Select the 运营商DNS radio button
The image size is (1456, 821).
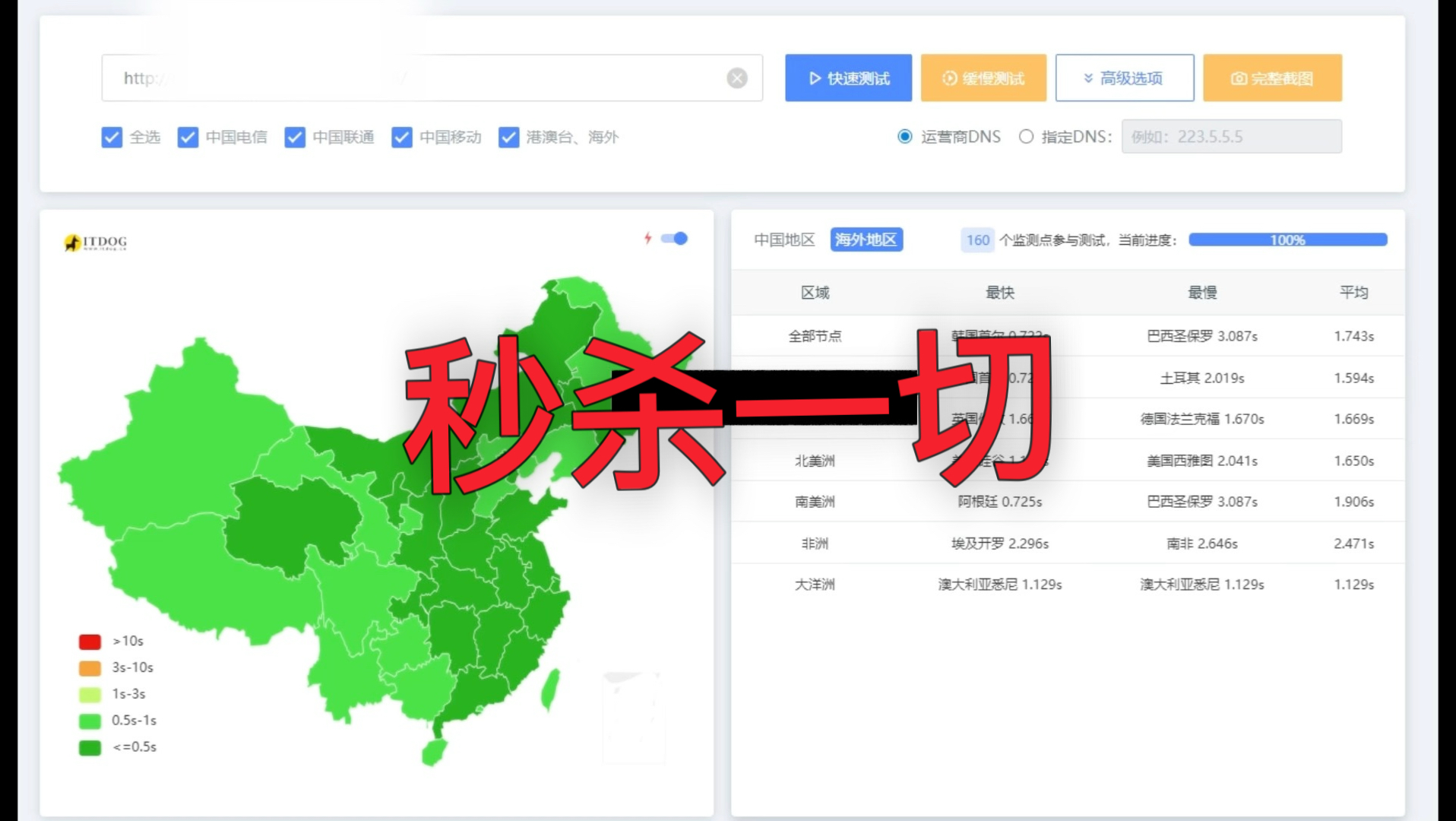(904, 137)
